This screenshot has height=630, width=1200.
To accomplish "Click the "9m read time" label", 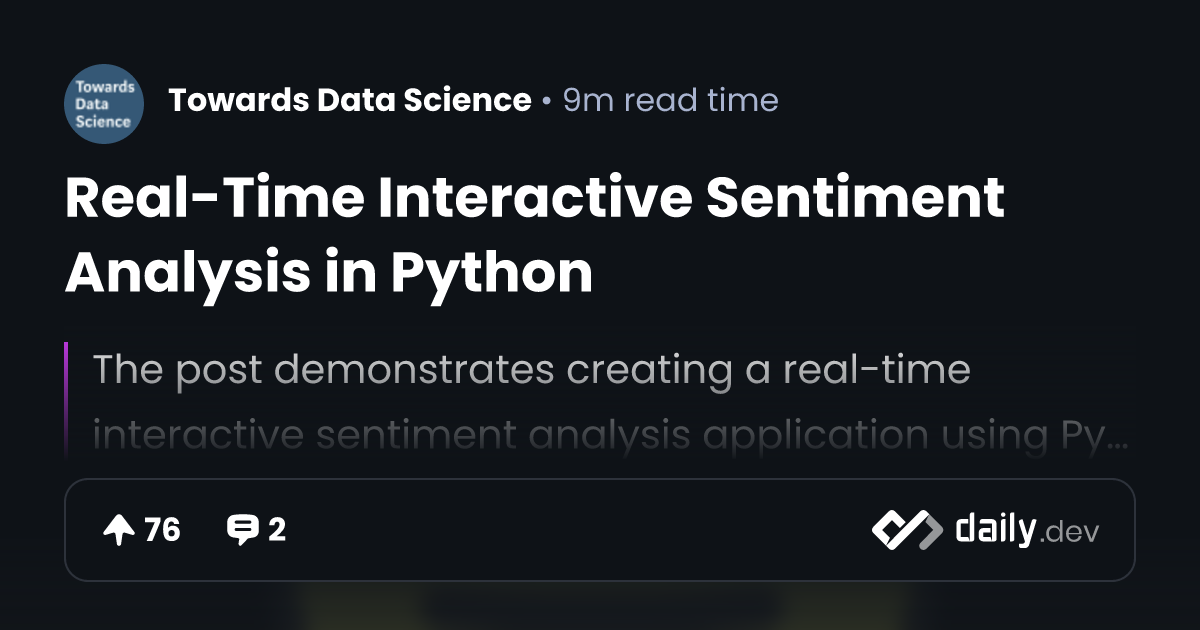I will click(670, 100).
